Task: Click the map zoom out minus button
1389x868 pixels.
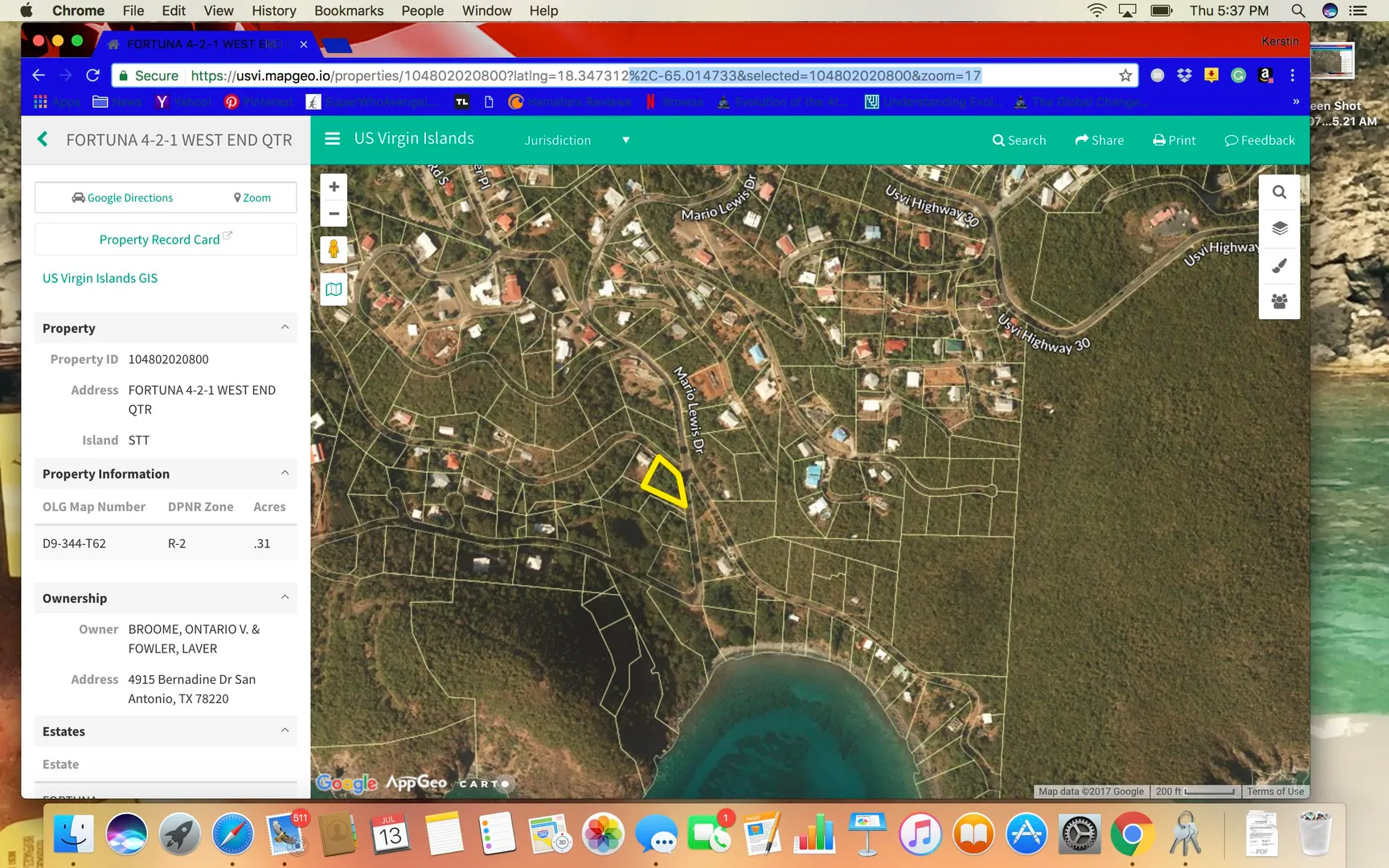Action: (334, 214)
